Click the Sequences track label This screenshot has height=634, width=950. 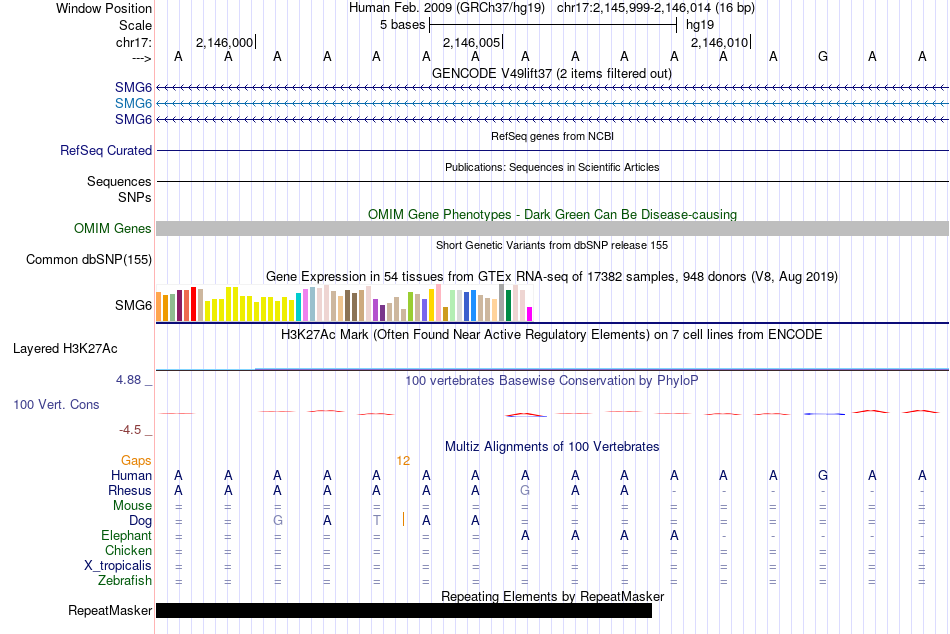click(119, 181)
